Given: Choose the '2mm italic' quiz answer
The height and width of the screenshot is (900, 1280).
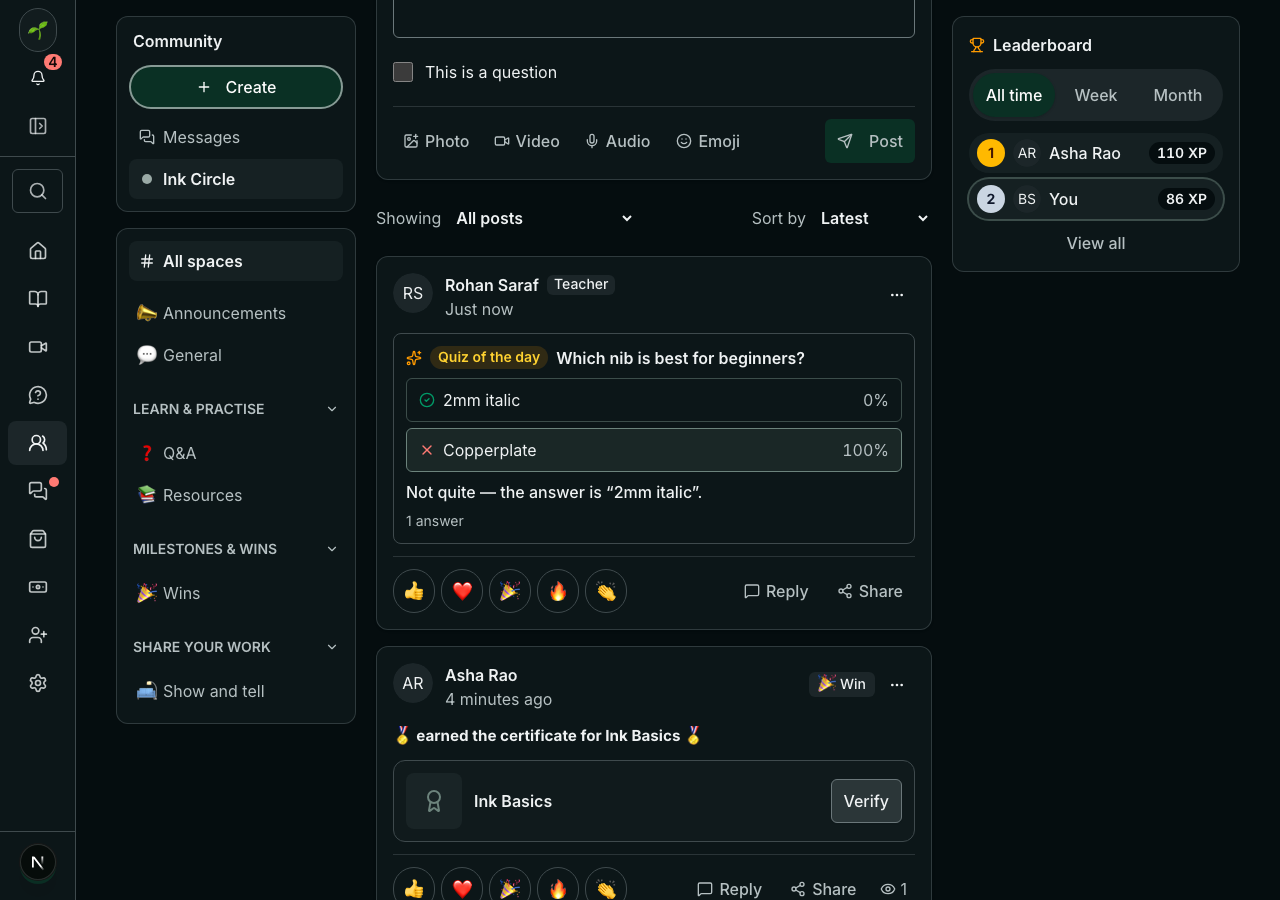Looking at the screenshot, I should click(x=654, y=400).
